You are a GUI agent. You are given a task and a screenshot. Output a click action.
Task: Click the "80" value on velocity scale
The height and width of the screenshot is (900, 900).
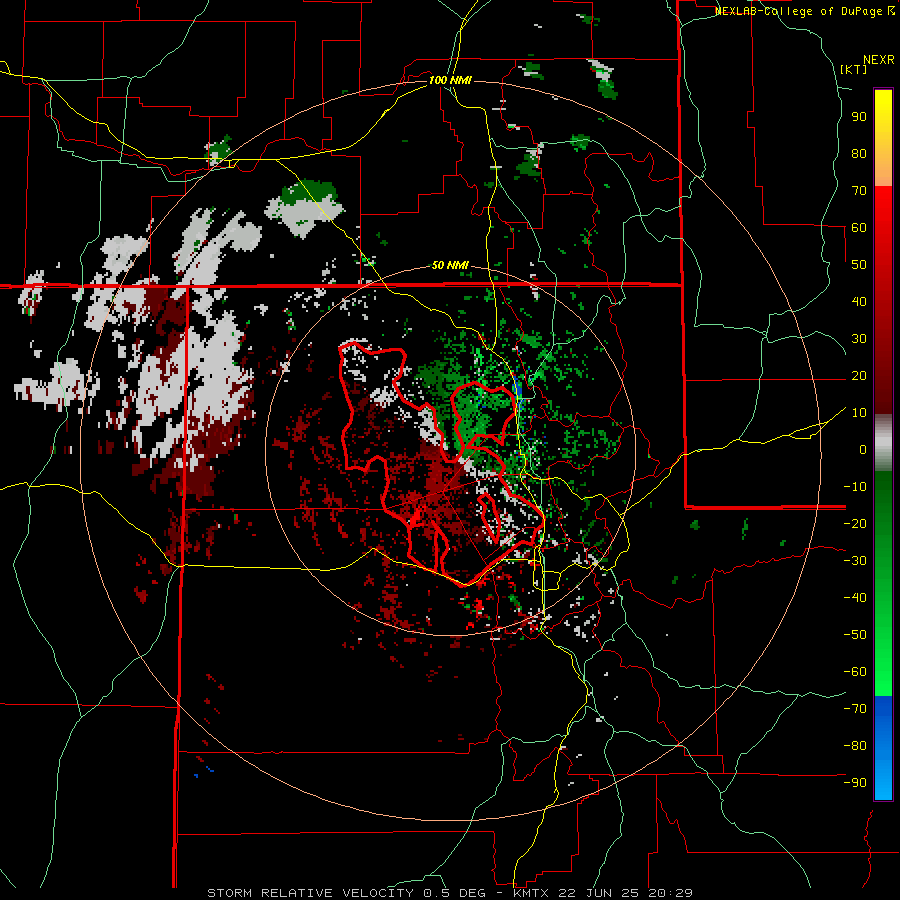pyautogui.click(x=859, y=154)
